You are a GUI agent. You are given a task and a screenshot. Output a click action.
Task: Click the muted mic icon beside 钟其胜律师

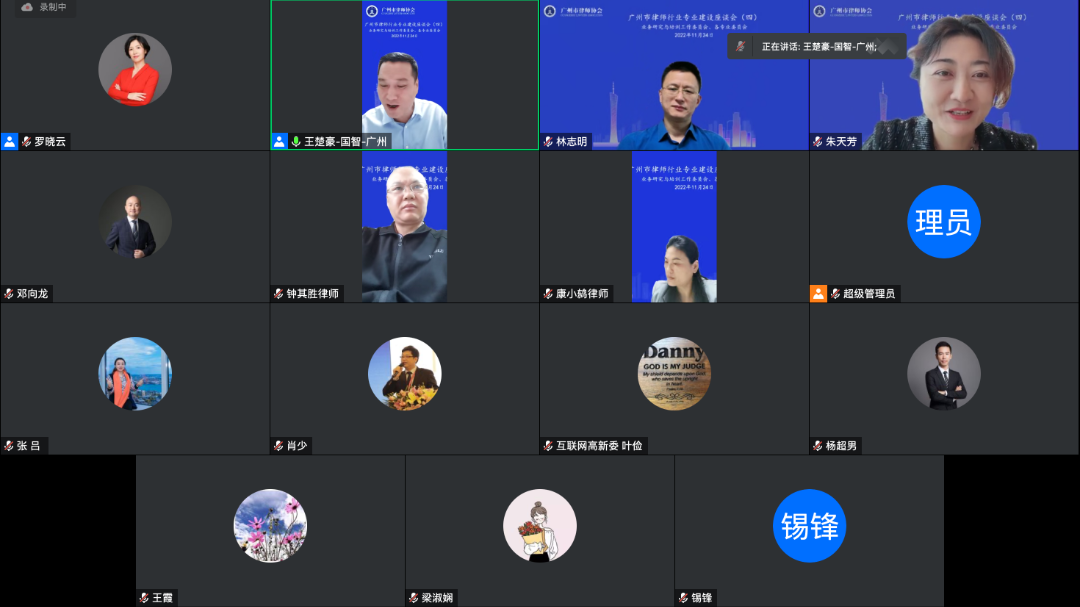click(x=278, y=294)
